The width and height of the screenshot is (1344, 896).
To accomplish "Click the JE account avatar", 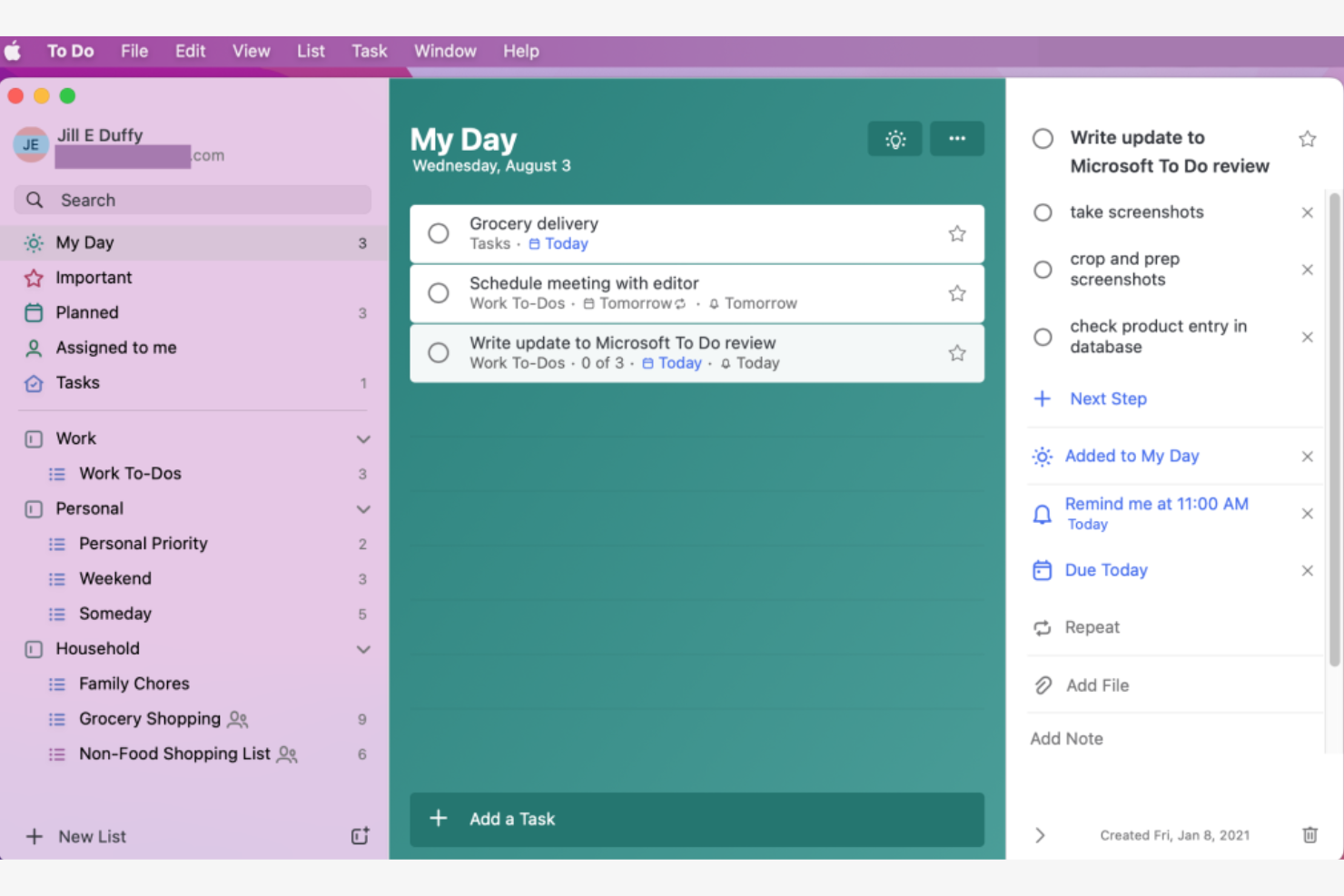I will pos(31,144).
